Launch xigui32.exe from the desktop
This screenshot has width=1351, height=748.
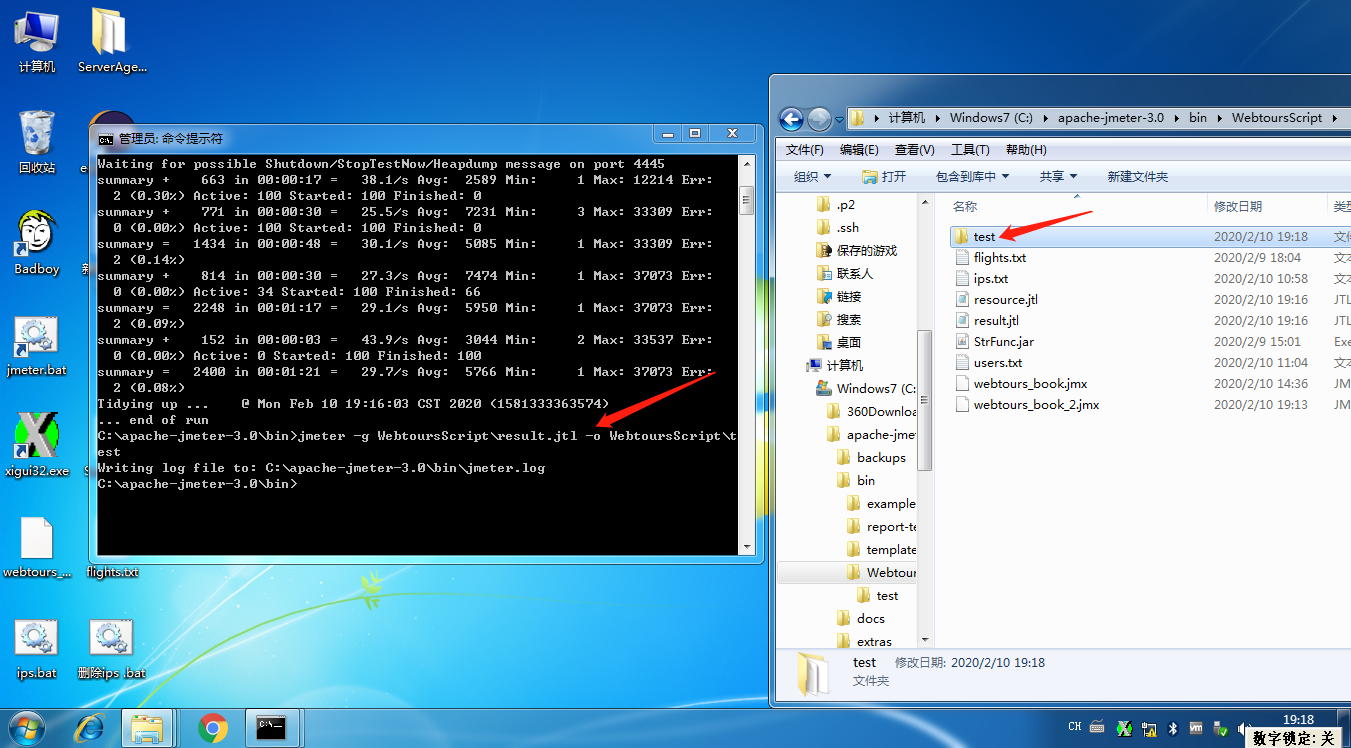click(x=37, y=446)
